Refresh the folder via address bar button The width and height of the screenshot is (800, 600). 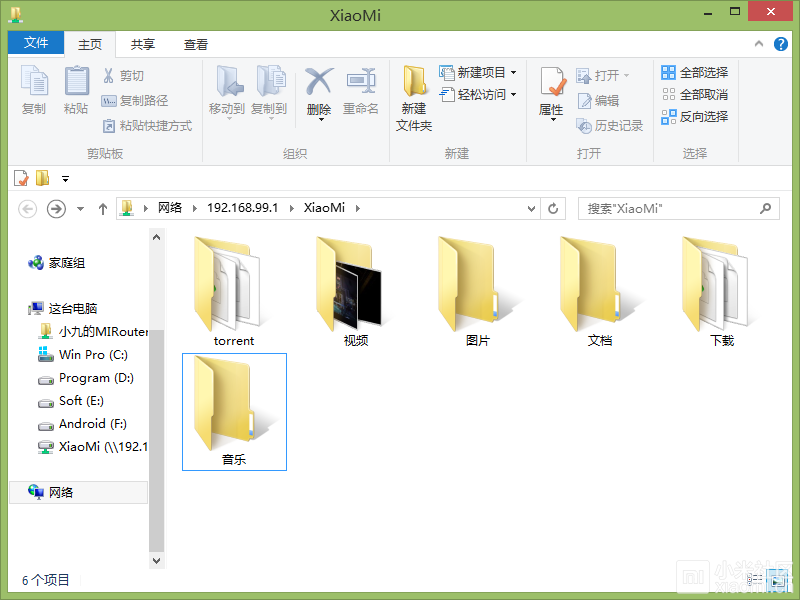pyautogui.click(x=553, y=209)
